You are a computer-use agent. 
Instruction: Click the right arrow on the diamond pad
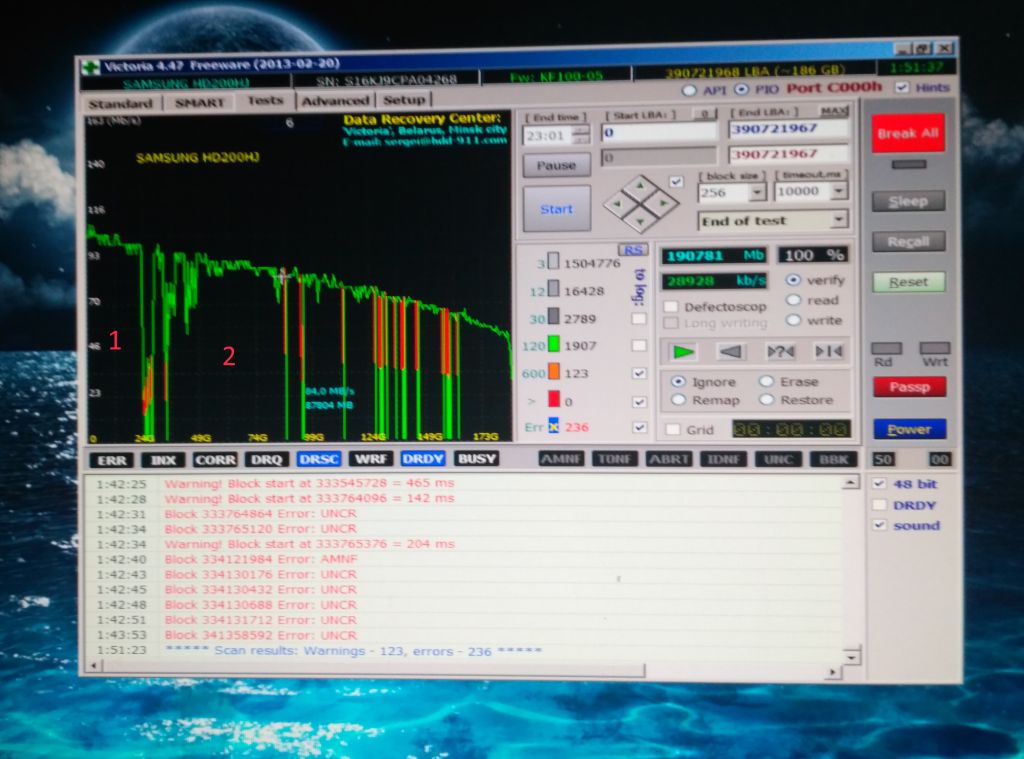[x=663, y=203]
